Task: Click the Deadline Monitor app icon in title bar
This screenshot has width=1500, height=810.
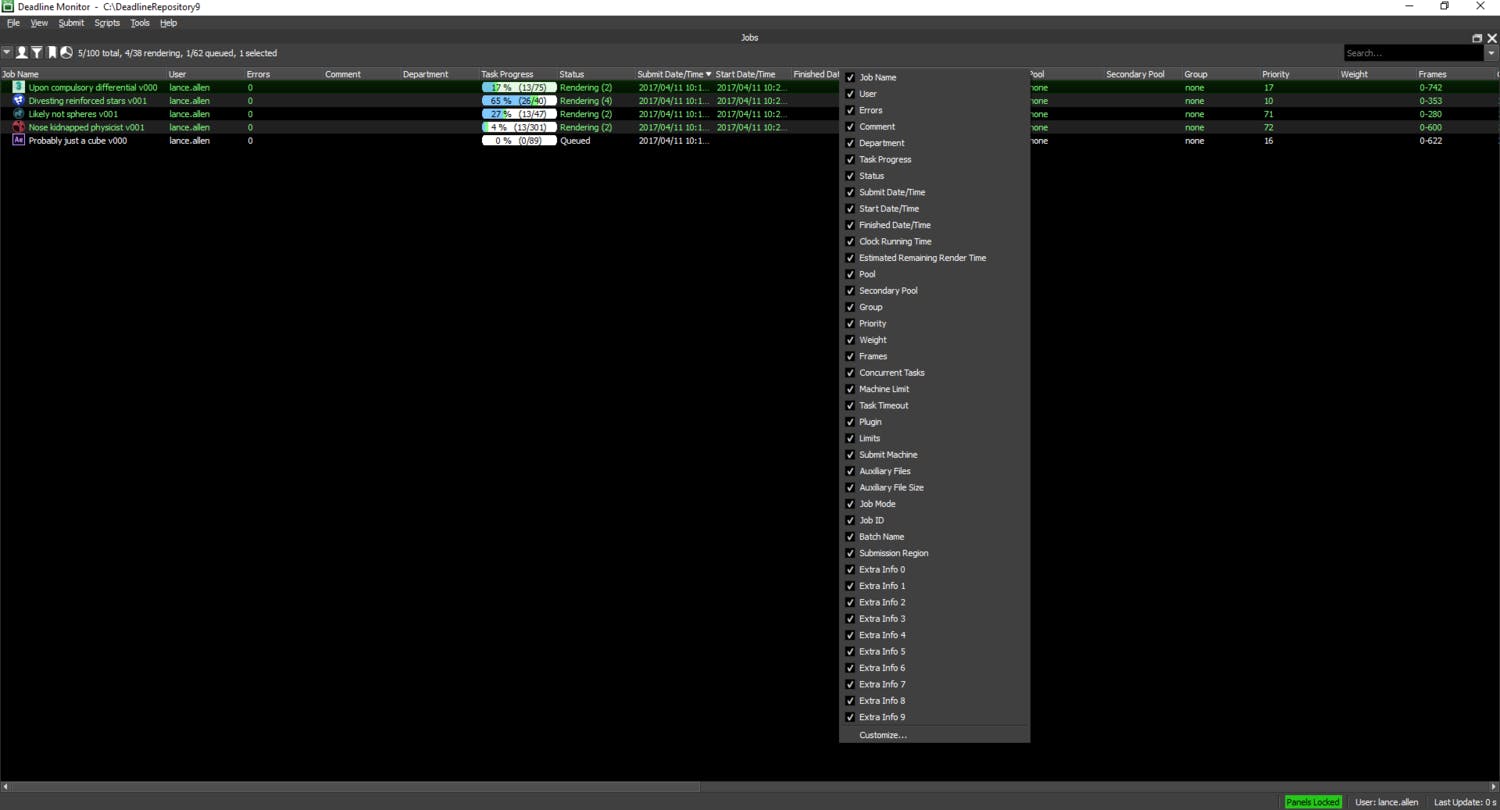Action: coord(8,7)
